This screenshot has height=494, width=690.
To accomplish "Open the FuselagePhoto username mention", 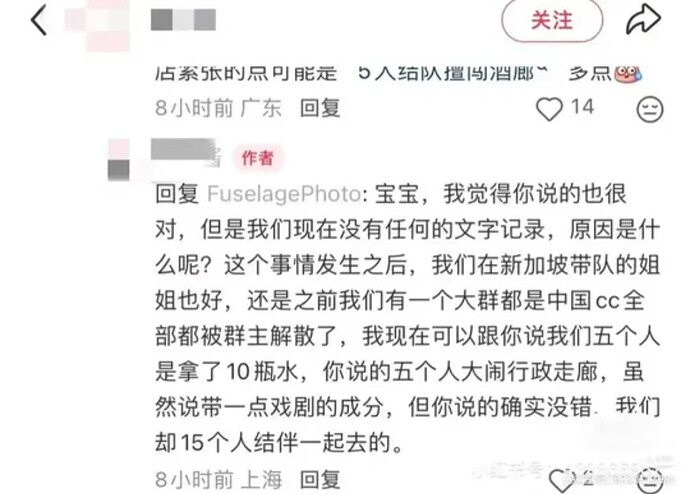I will coord(284,194).
